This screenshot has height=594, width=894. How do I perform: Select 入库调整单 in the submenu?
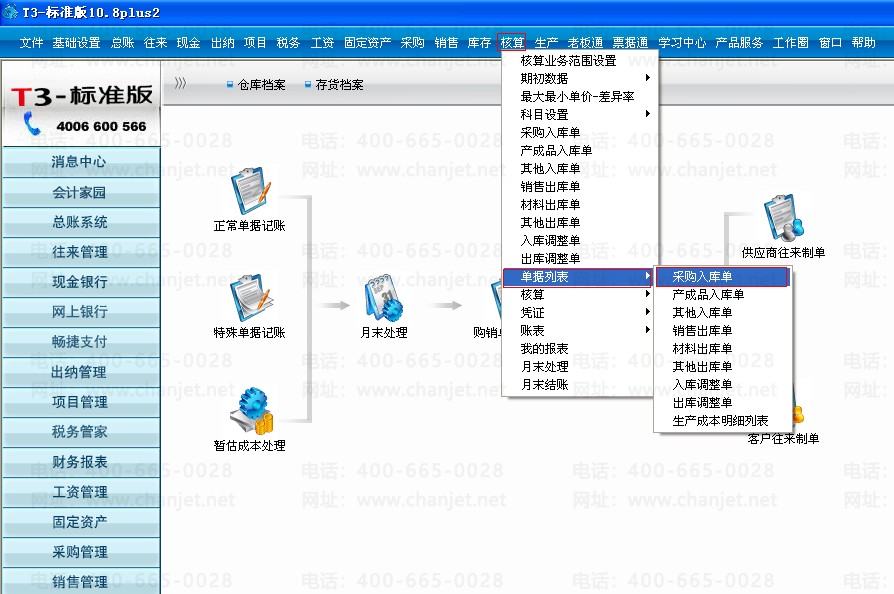(722, 385)
